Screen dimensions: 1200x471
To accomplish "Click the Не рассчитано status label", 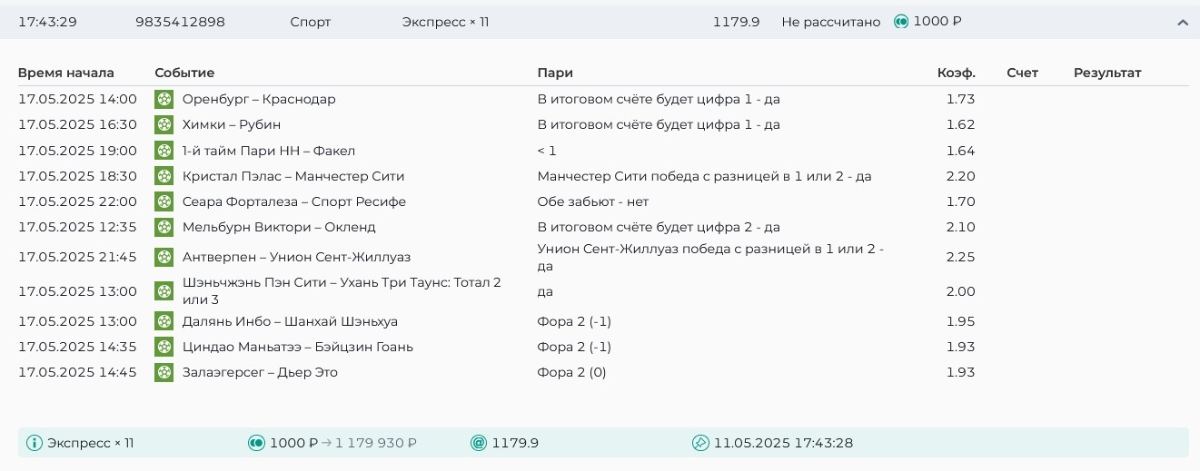I will 830,22.
